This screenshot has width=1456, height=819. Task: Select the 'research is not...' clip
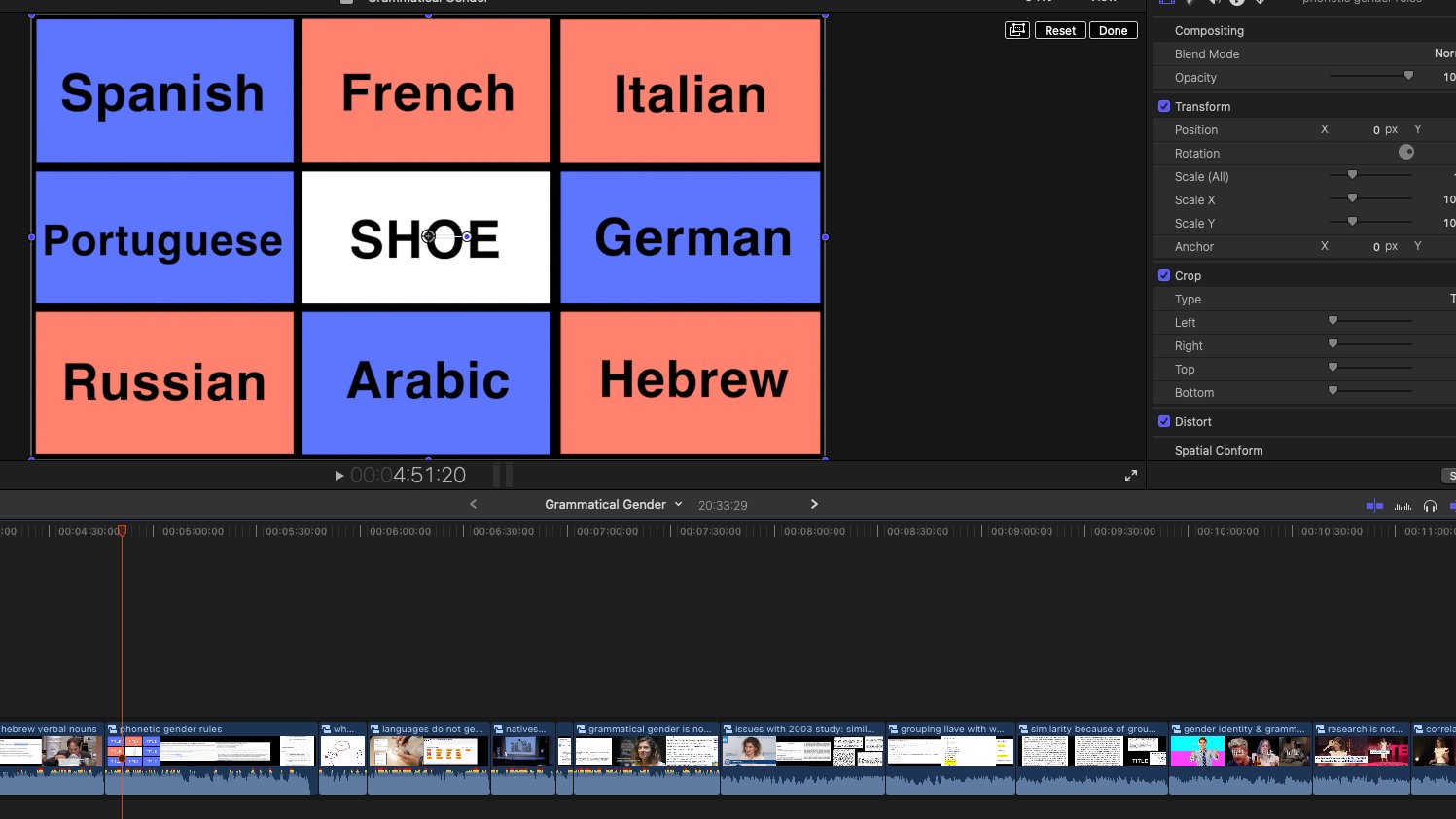click(1362, 759)
